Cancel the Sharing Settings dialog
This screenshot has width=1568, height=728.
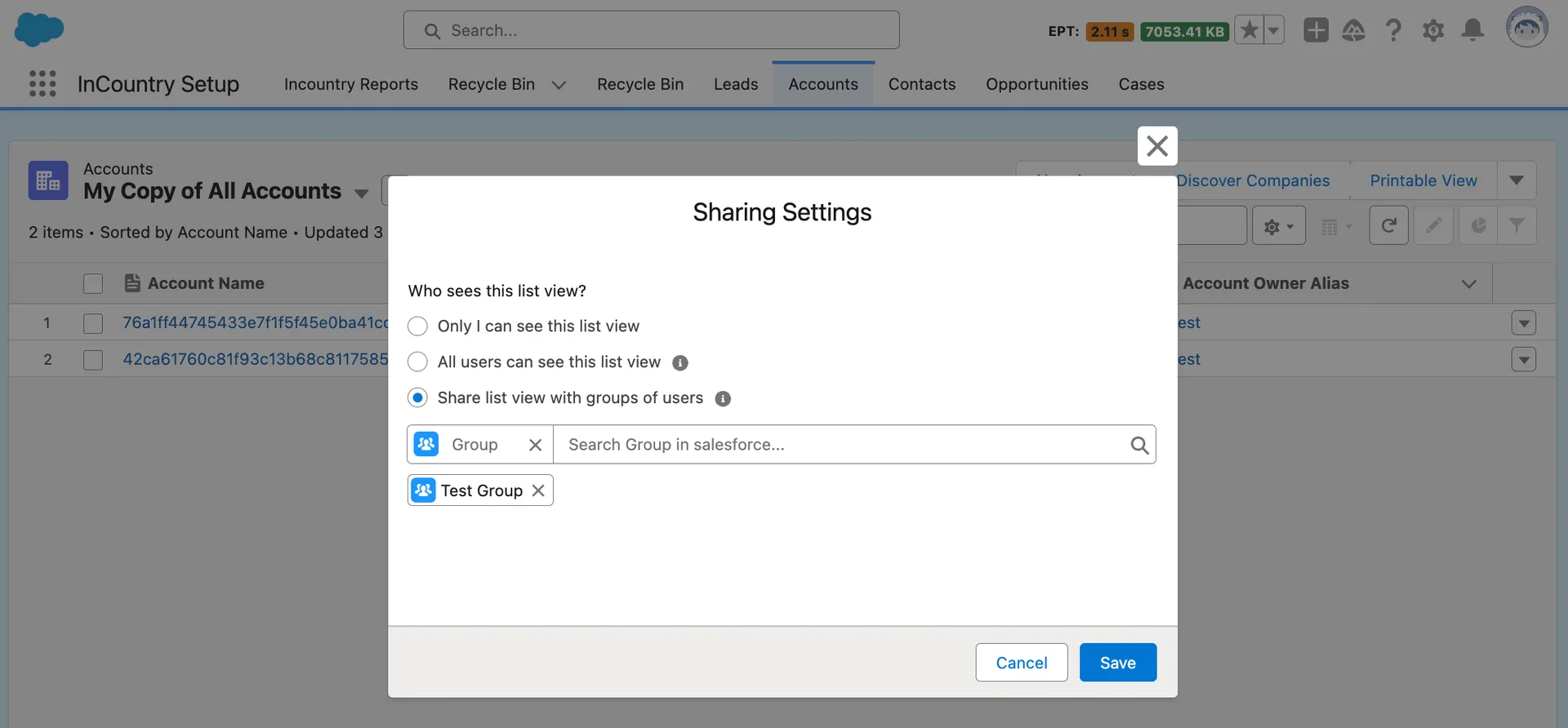[x=1021, y=663]
